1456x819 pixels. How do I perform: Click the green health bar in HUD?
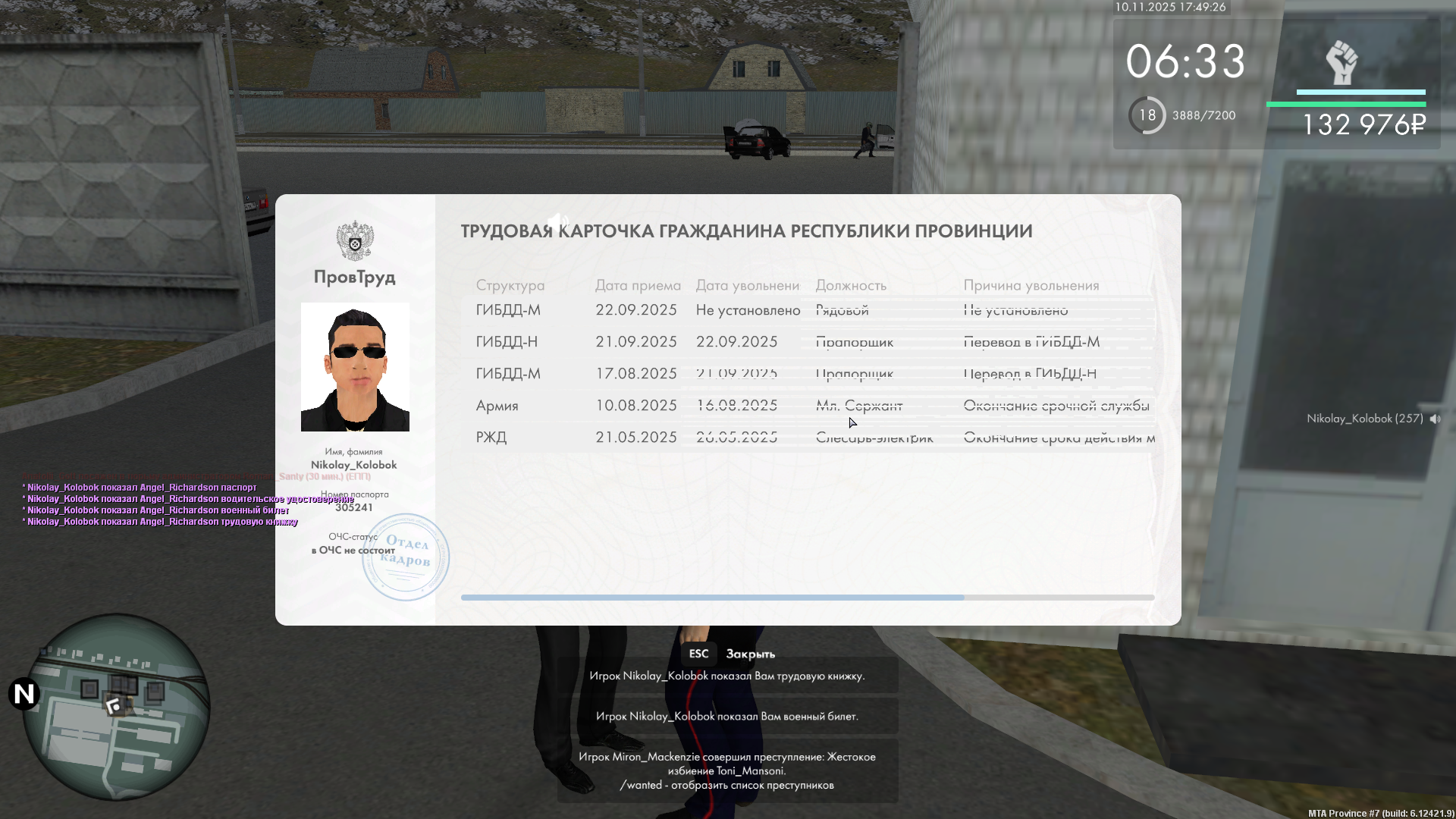coord(1345,105)
